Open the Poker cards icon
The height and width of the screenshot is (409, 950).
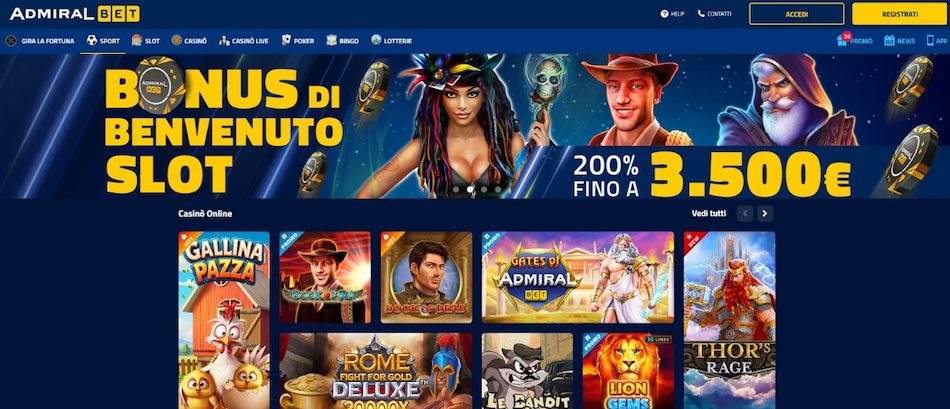[286, 41]
